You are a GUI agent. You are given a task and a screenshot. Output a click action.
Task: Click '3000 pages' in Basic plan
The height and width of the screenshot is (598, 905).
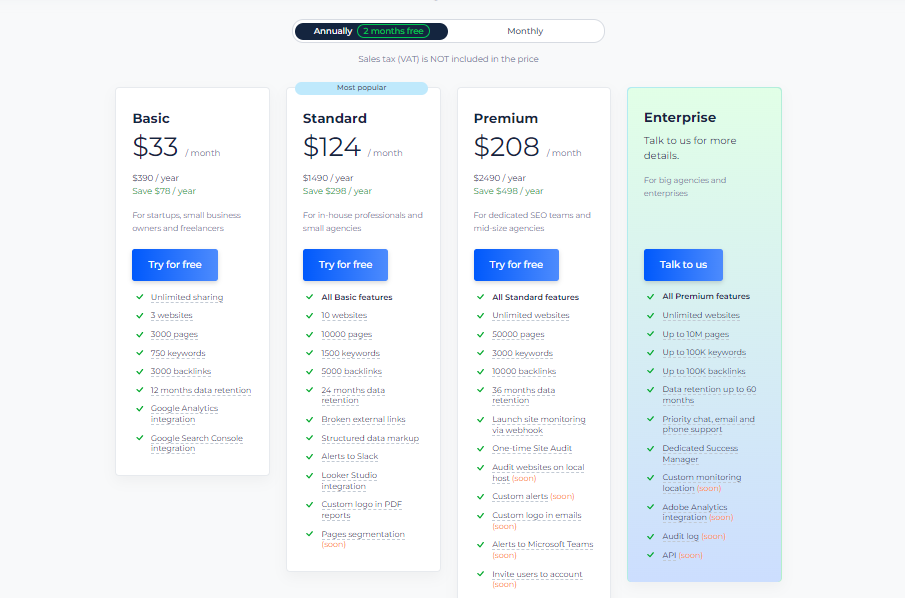coord(174,335)
